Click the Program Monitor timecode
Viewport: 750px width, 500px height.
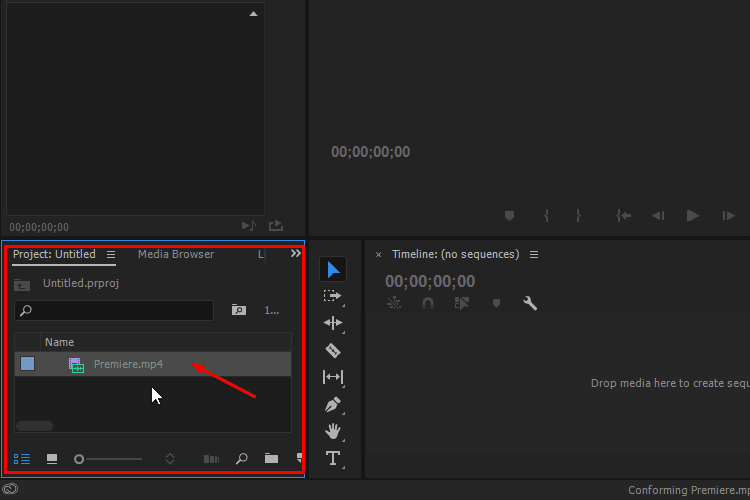tap(371, 152)
